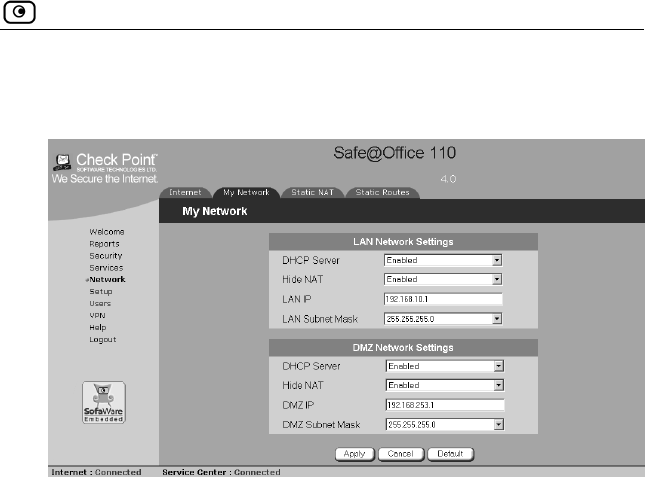
Task: Open Security from the sidebar
Action: pos(106,256)
